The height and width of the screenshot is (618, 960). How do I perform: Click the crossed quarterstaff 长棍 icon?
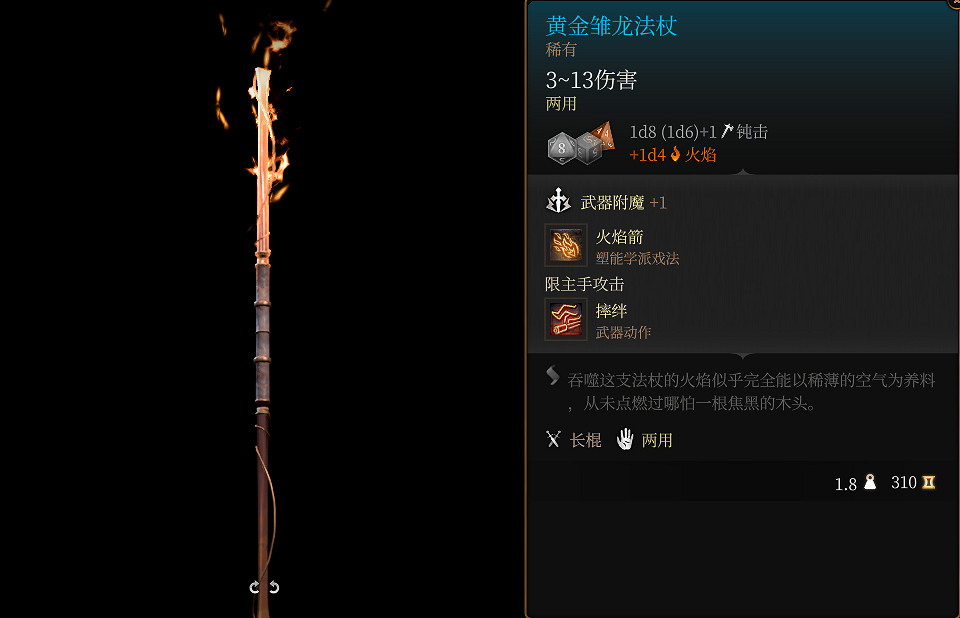(x=553, y=439)
